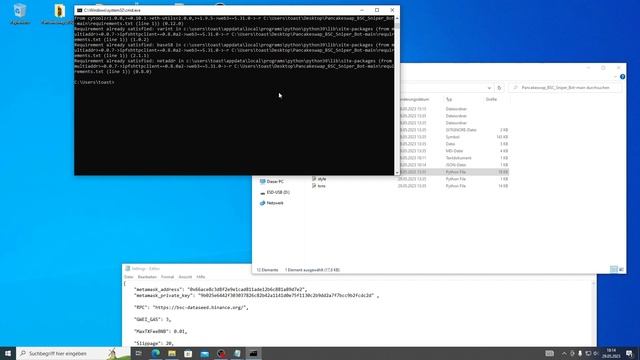Open the Windows Start menu
Screen dimensions: 640x360
coord(8,353)
